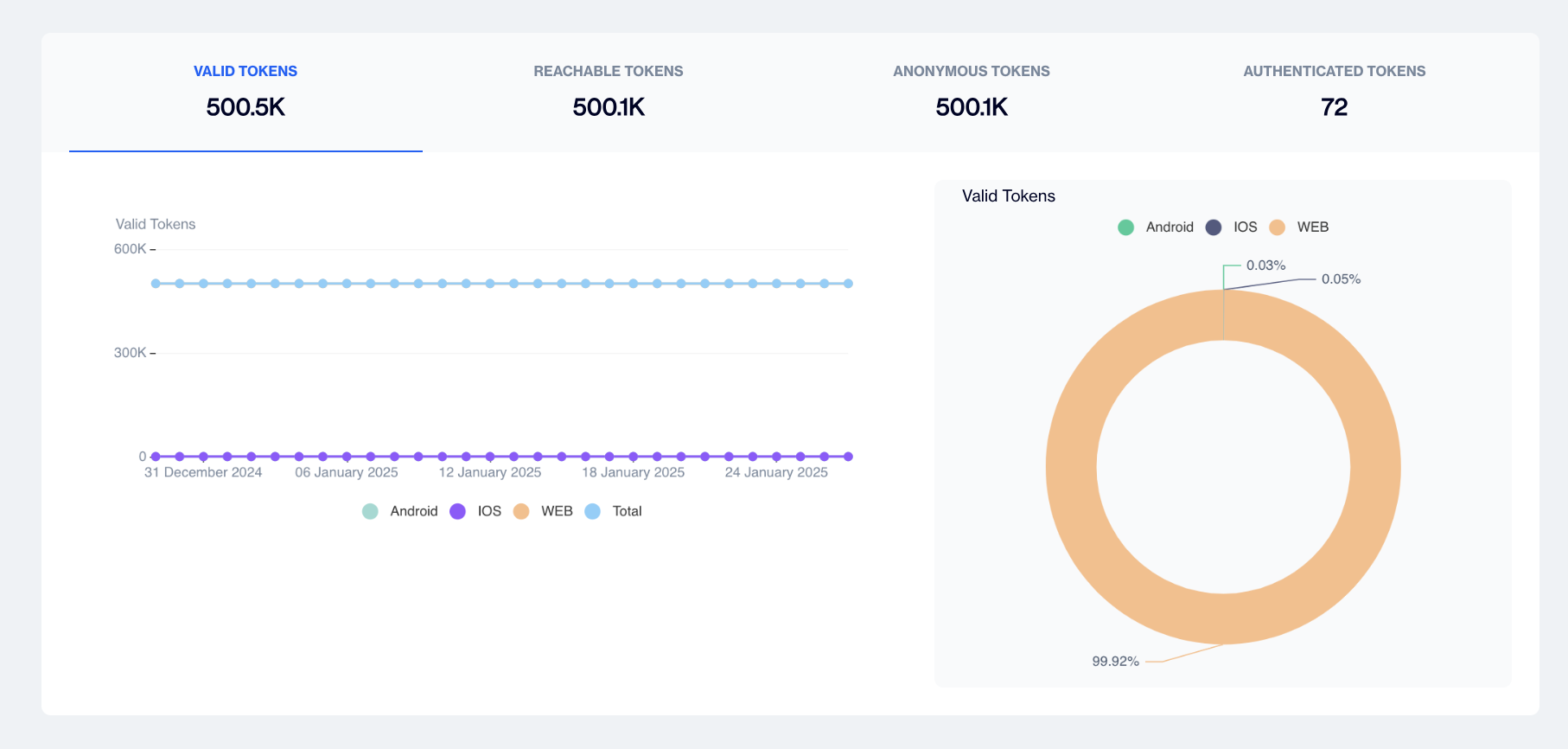This screenshot has width=1568, height=749.
Task: Click the 99.92% donut label
Action: pyautogui.click(x=1115, y=661)
